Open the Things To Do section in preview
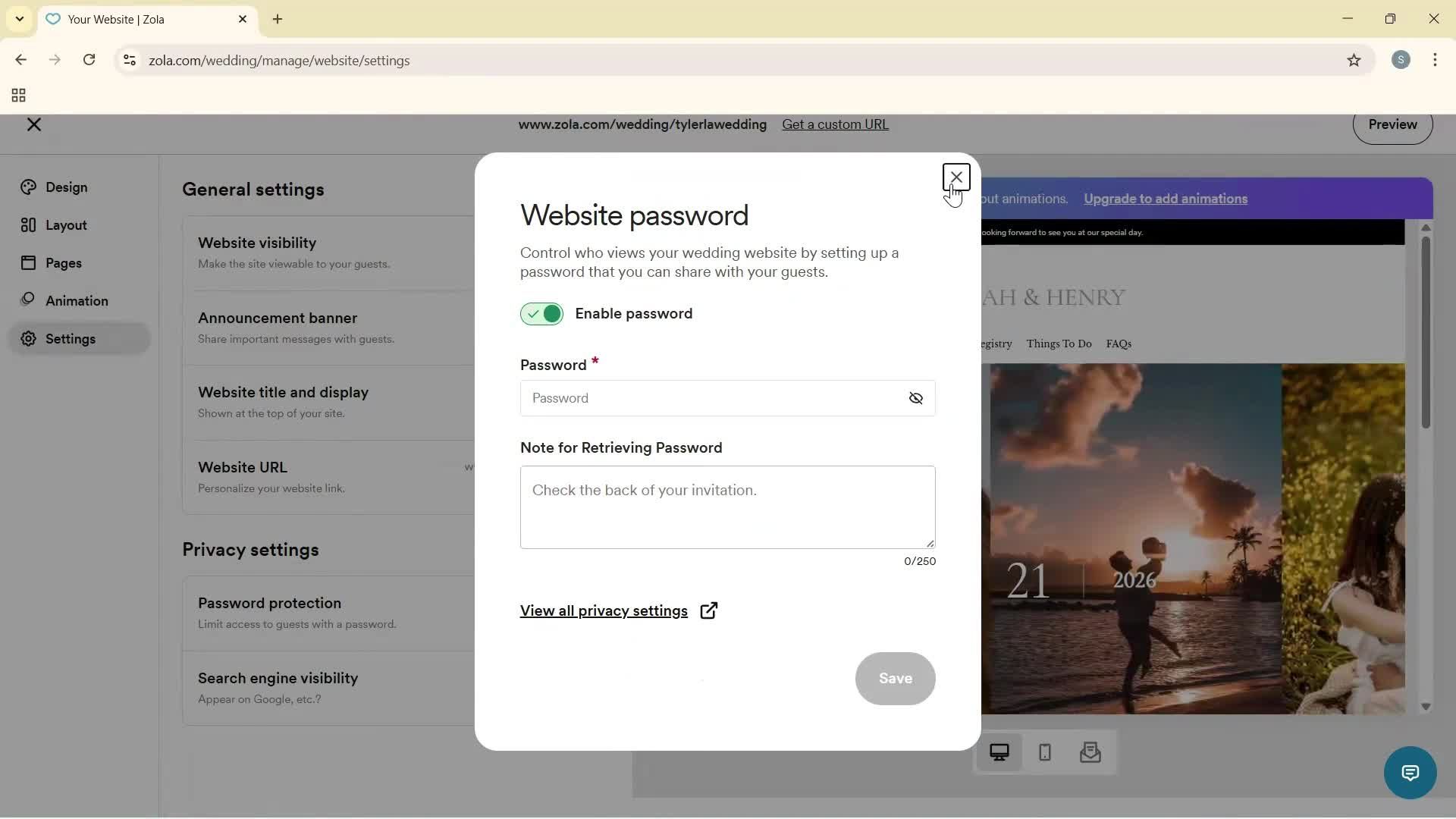The width and height of the screenshot is (1456, 819). 1059,344
